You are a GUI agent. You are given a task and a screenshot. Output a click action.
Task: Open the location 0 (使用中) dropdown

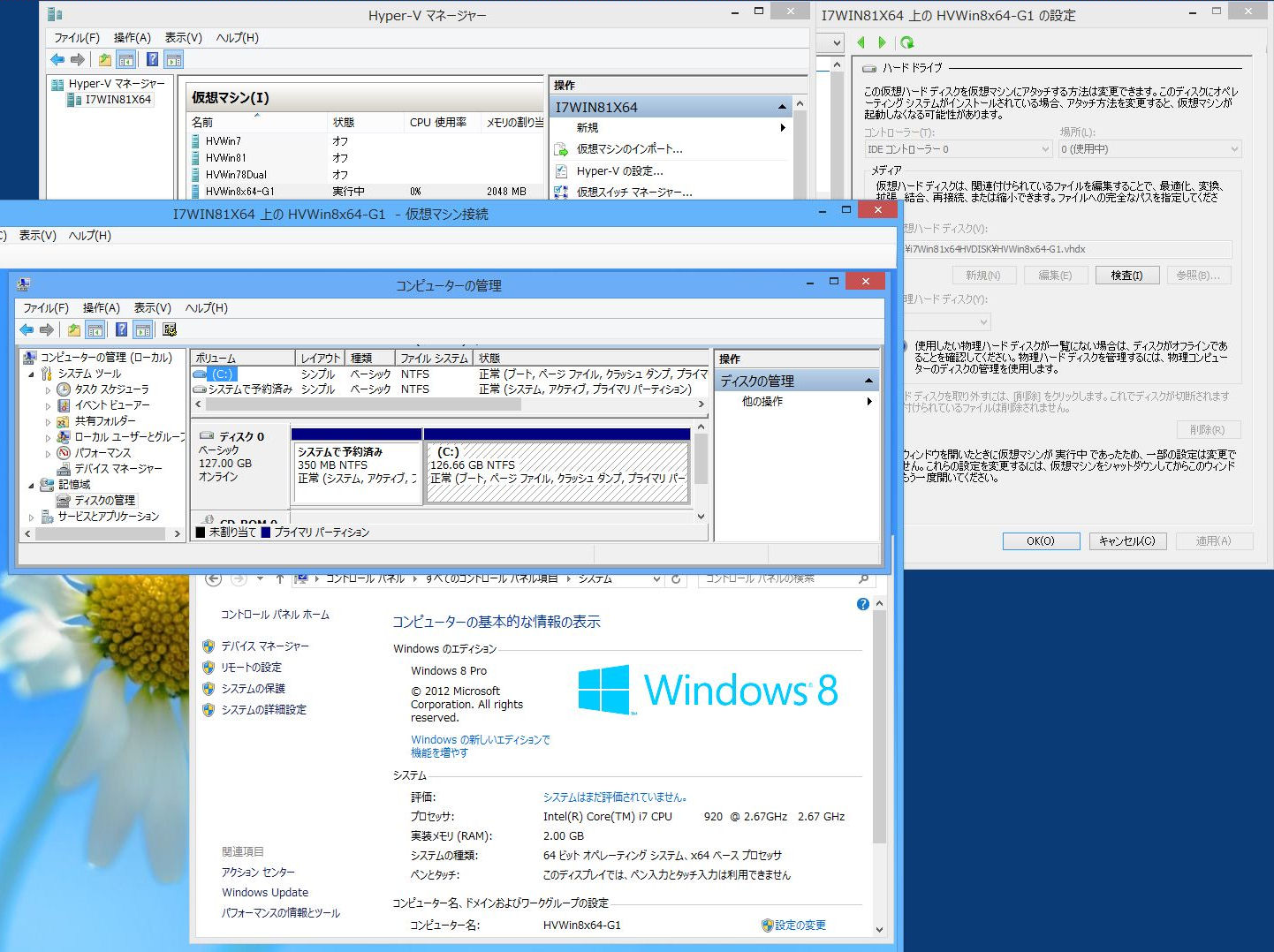point(1149,149)
